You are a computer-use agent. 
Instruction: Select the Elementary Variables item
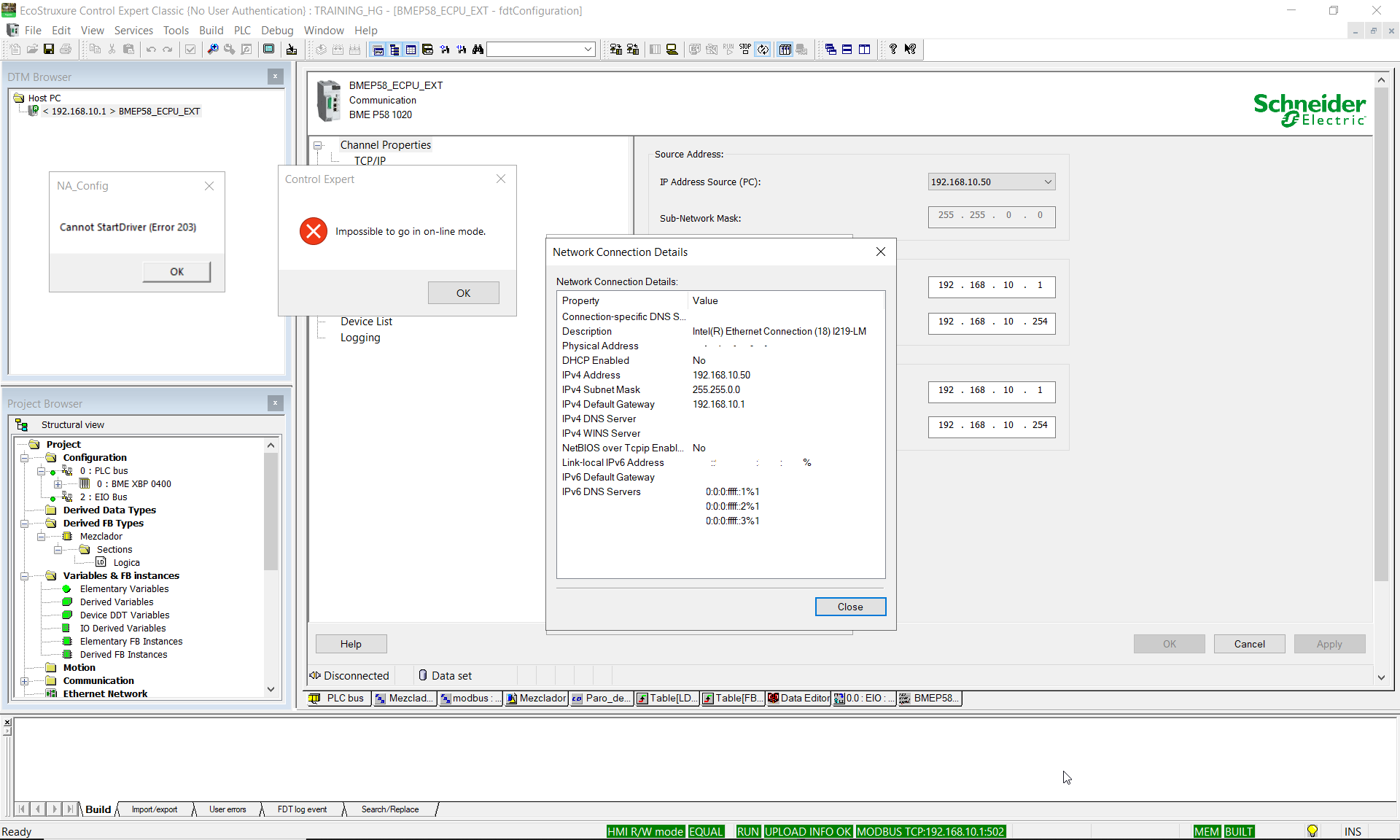pos(124,589)
